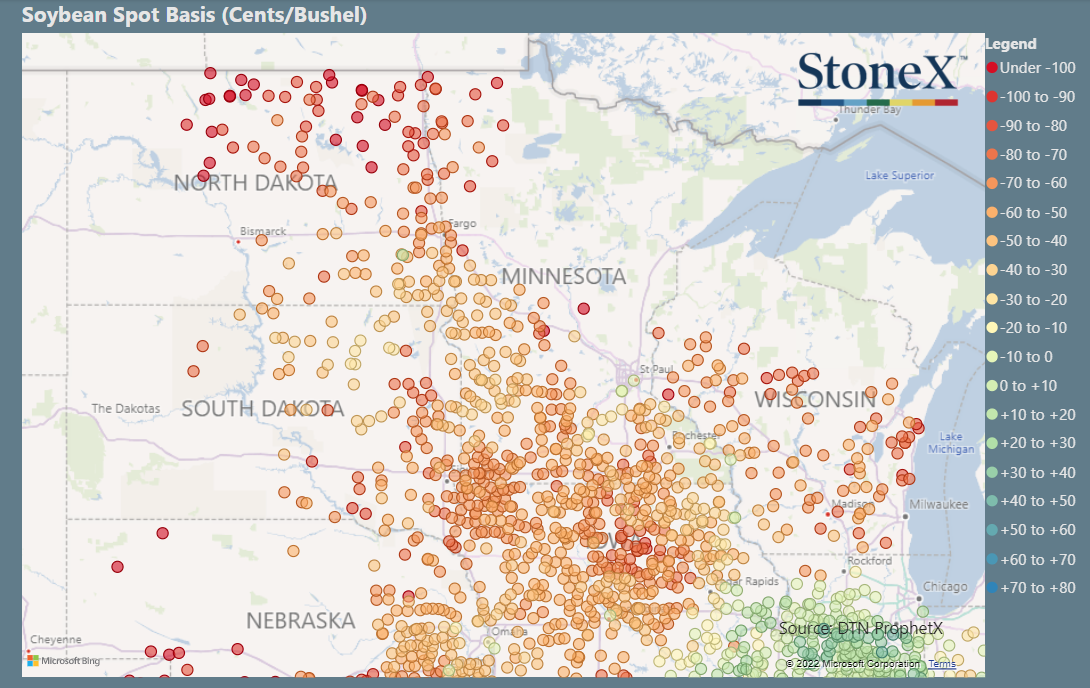Select '-70 to -60' legend entry
Image resolution: width=1090 pixels, height=688 pixels.
pos(1027,183)
